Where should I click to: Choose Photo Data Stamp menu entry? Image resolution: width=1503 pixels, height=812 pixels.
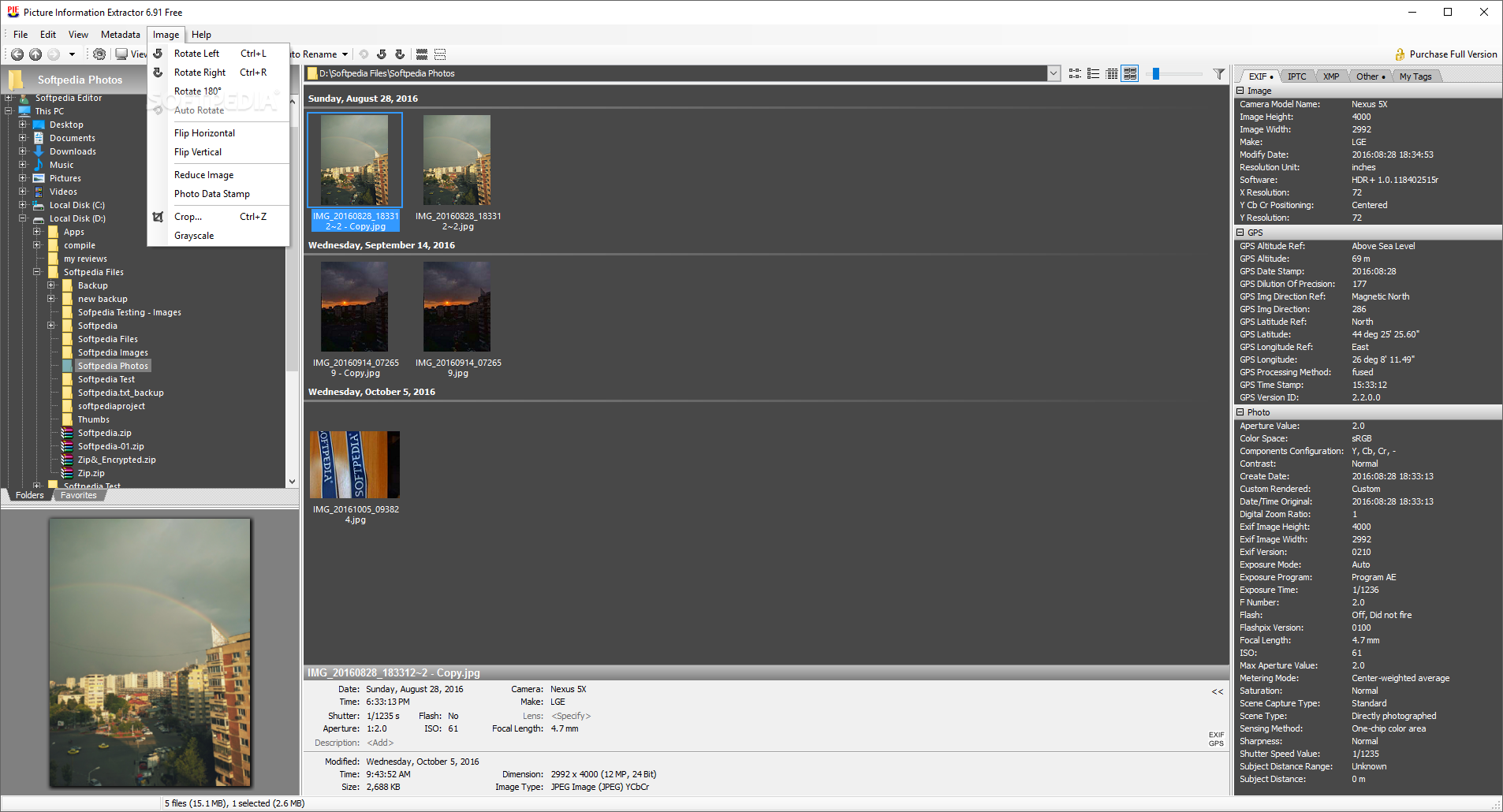(218, 194)
